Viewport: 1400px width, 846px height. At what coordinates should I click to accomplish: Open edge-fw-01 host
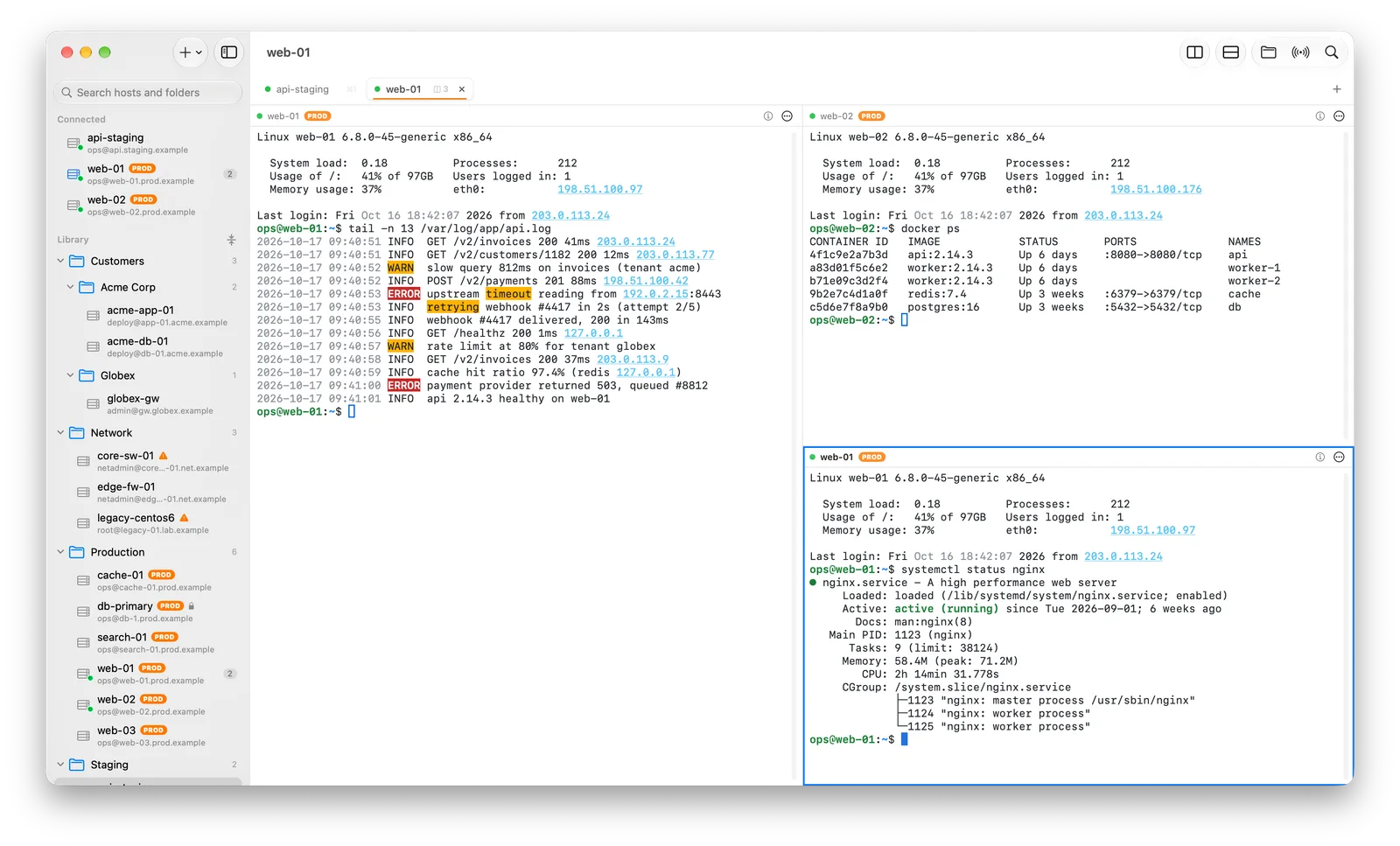pyautogui.click(x=148, y=493)
